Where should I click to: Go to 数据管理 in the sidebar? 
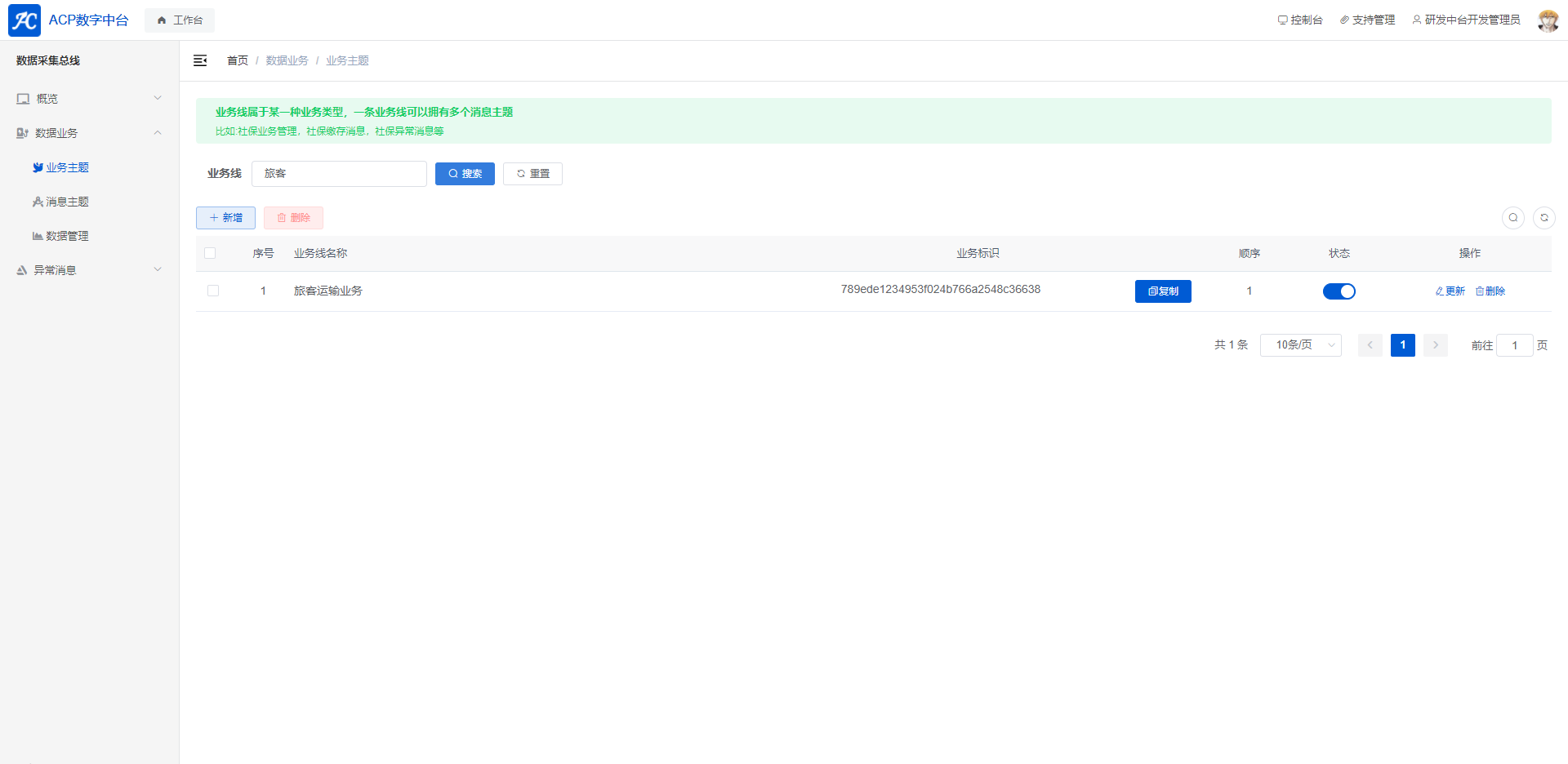[67, 236]
